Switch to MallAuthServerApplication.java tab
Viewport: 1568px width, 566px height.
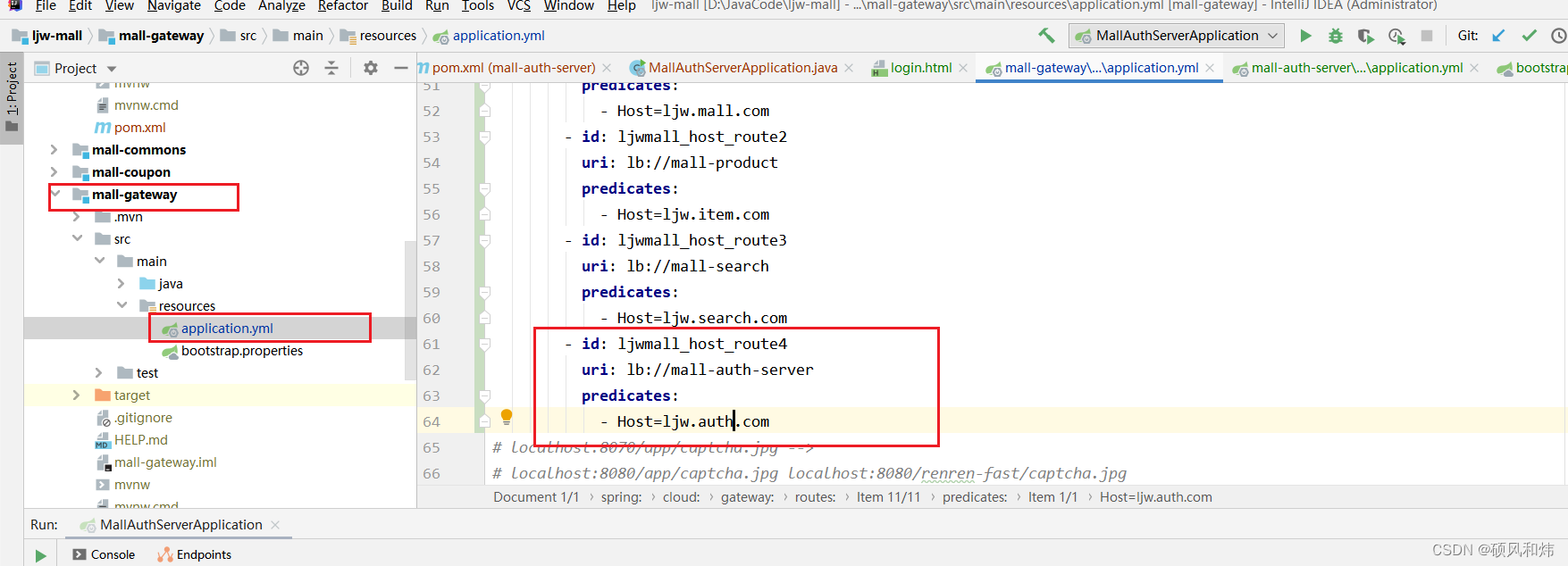(743, 68)
